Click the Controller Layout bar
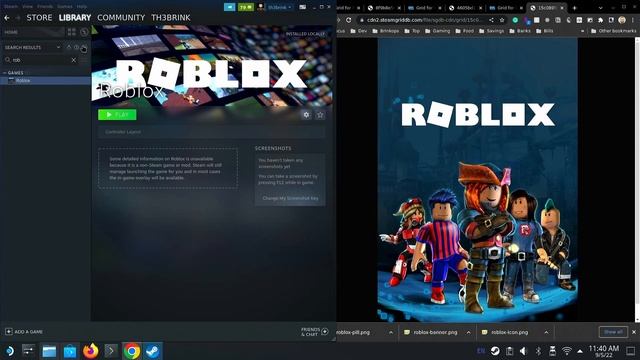The height and width of the screenshot is (360, 640). pyautogui.click(x=211, y=132)
